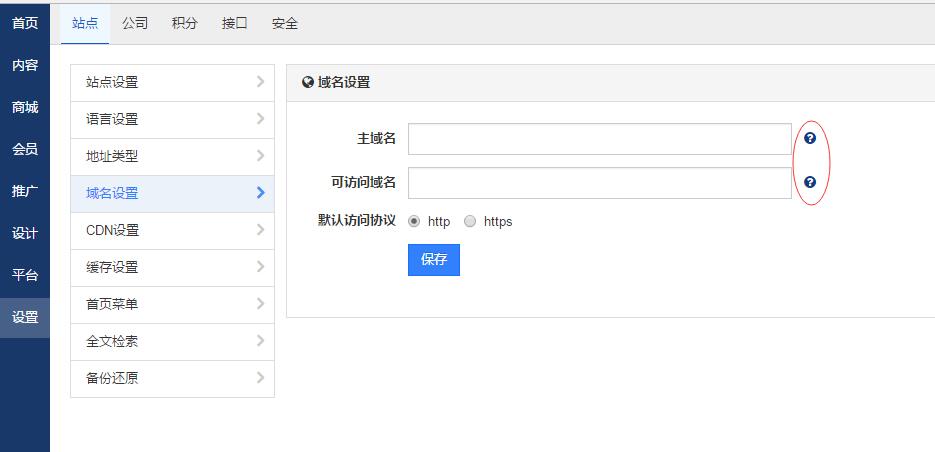This screenshot has width=935, height=452.
Task: Open the 接口 tab
Action: pos(234,23)
